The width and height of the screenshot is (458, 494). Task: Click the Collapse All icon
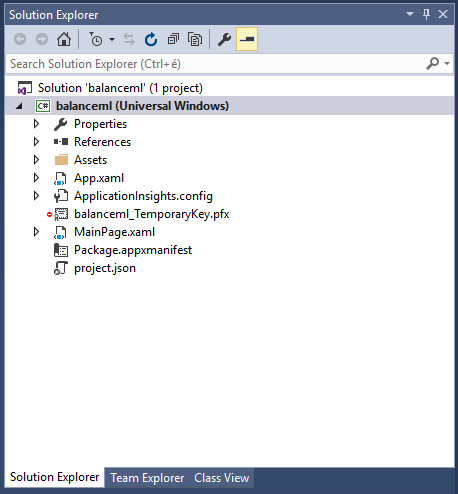click(173, 39)
